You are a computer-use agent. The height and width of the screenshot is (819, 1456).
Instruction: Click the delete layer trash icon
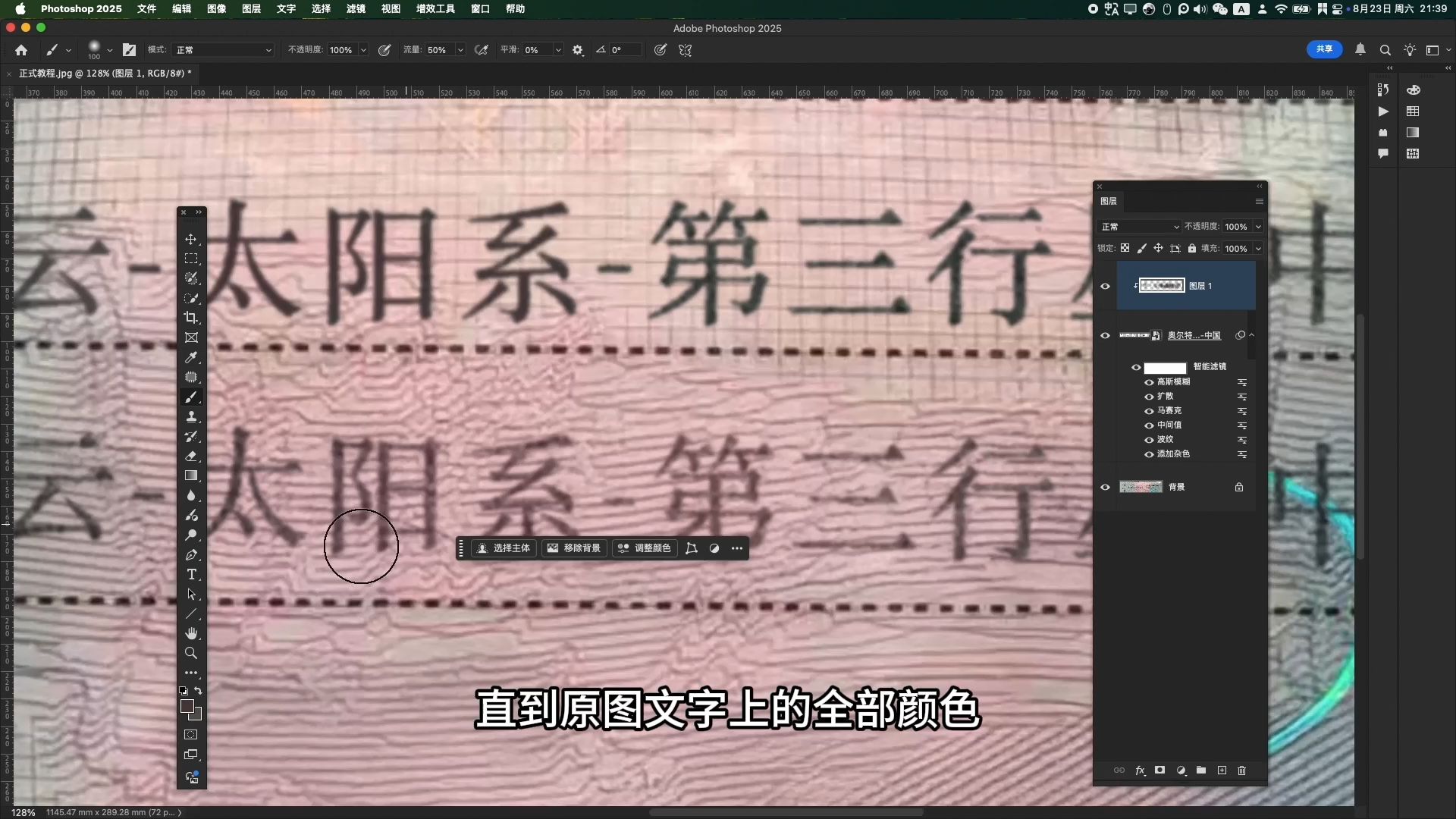[1241, 770]
